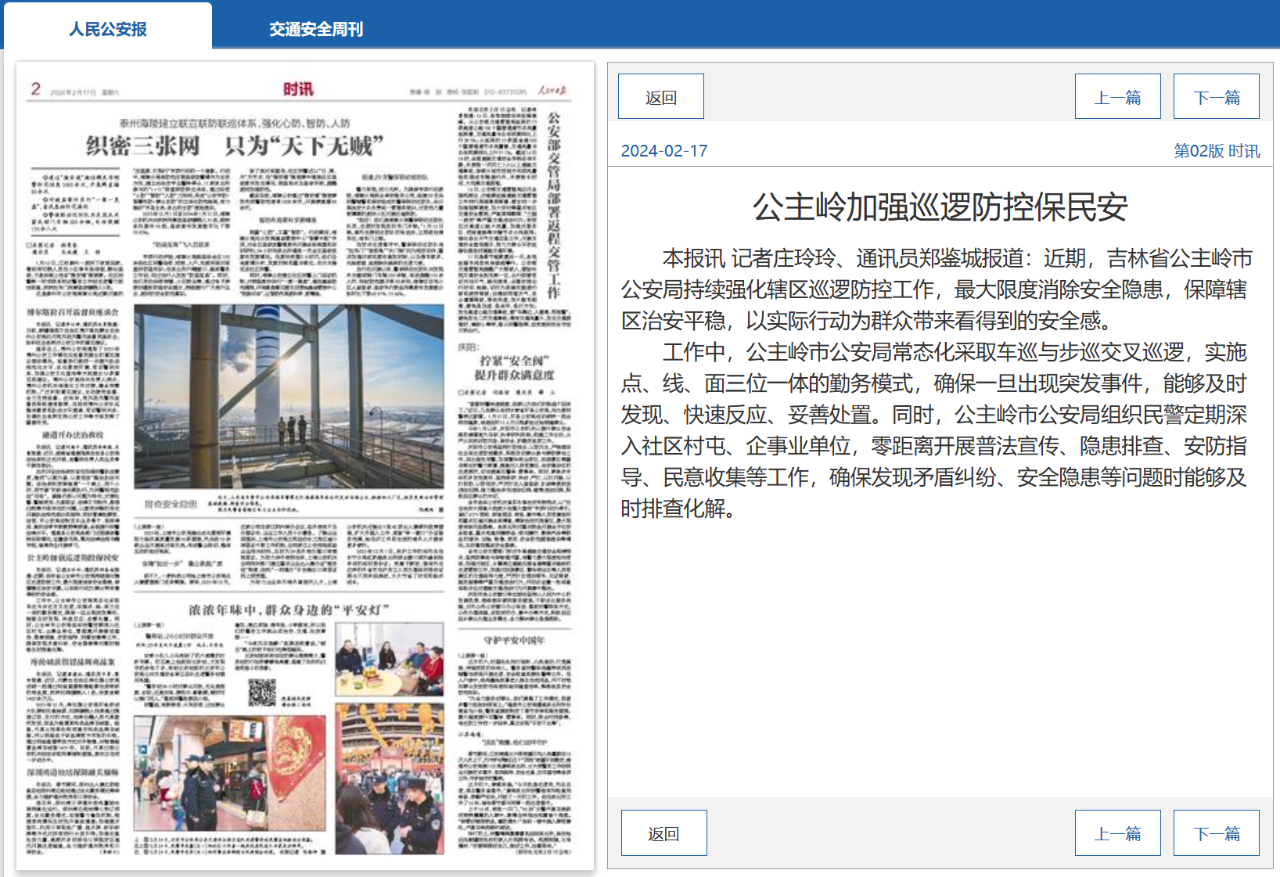Screen dimensions: 1280x877
Task: Click the lantern festival crowd photo
Action: coord(389,778)
